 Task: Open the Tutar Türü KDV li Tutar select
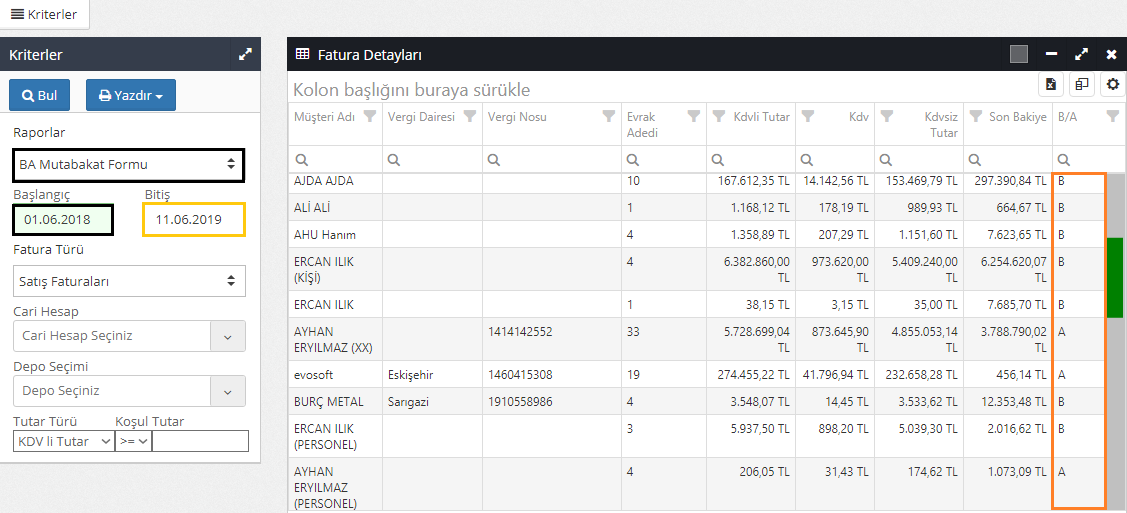pyautogui.click(x=63, y=440)
